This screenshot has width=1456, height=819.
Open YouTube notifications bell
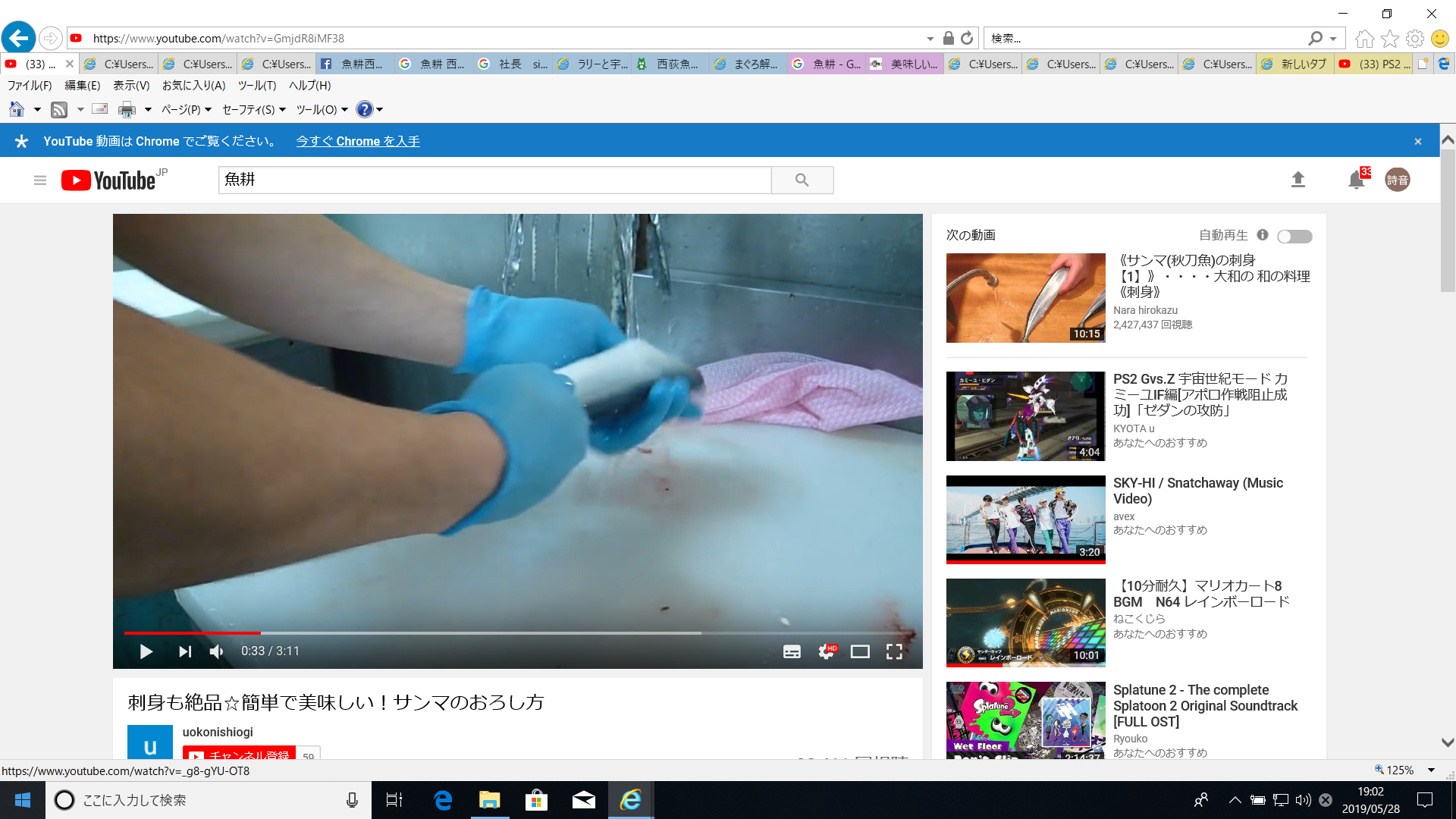click(x=1356, y=180)
